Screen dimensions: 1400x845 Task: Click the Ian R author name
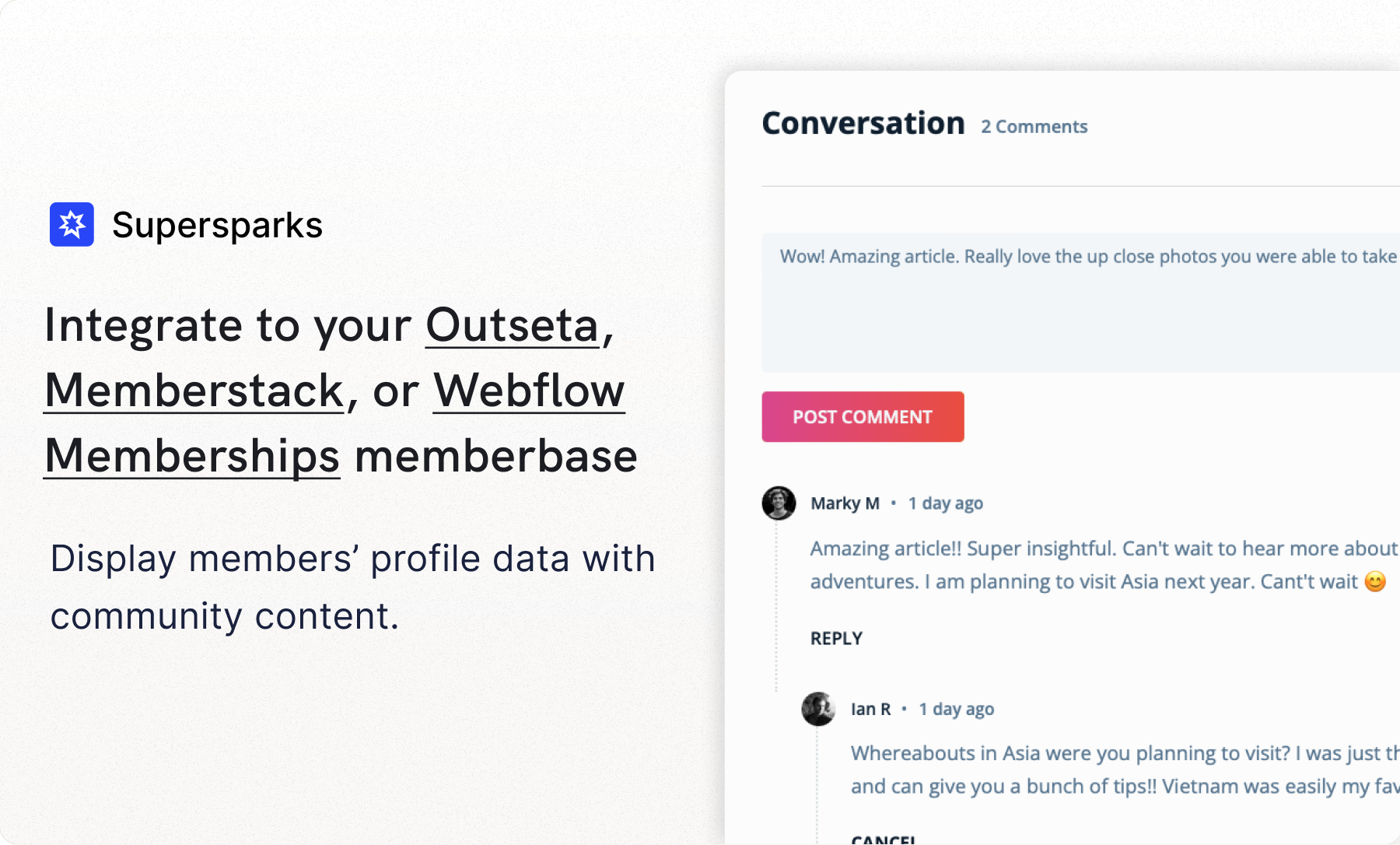(x=870, y=709)
